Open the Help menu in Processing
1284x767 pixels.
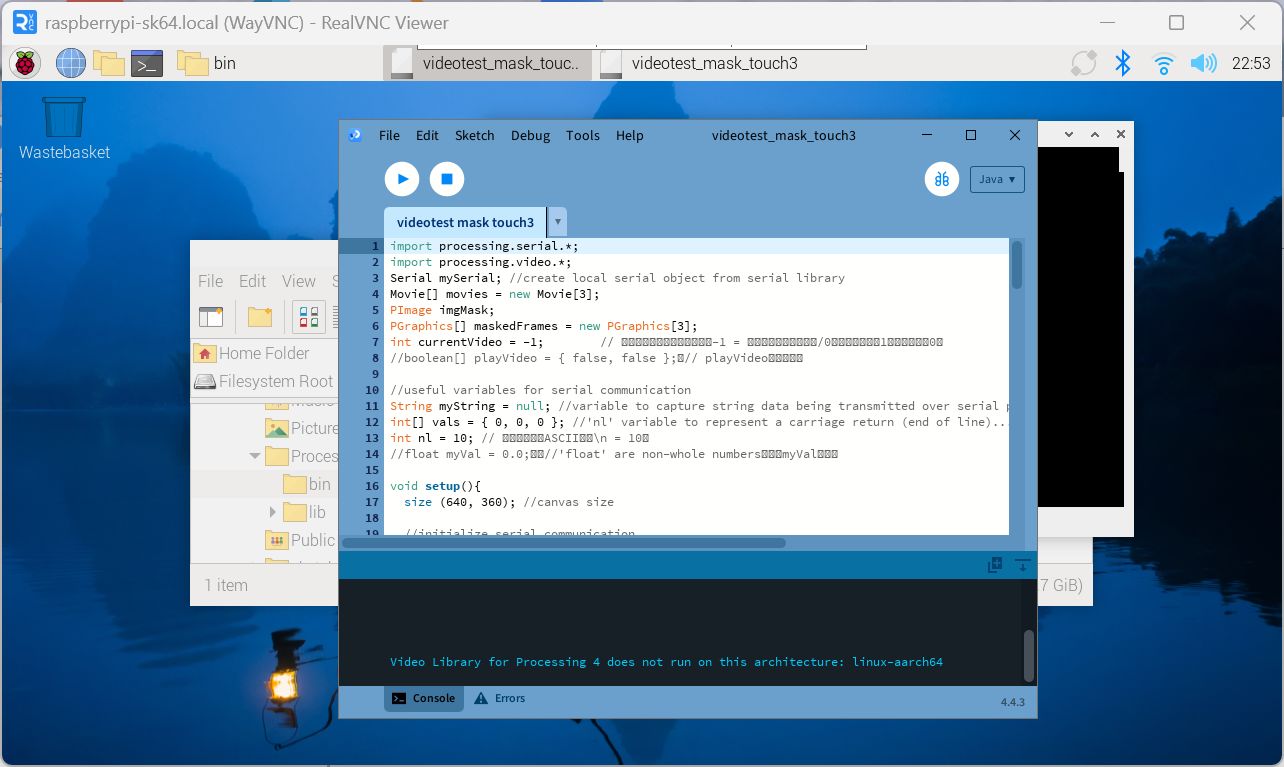pyautogui.click(x=630, y=135)
